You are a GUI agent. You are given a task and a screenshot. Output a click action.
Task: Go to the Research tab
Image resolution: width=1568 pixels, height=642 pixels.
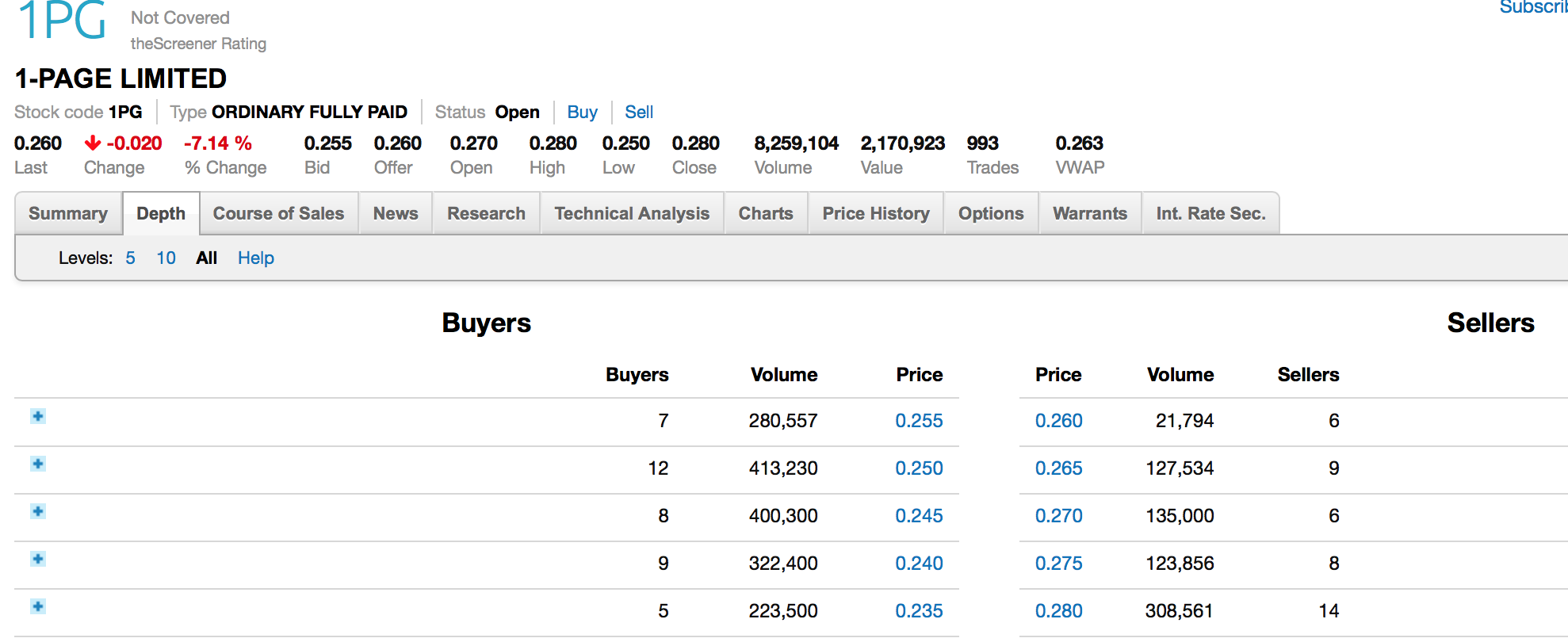(x=486, y=213)
